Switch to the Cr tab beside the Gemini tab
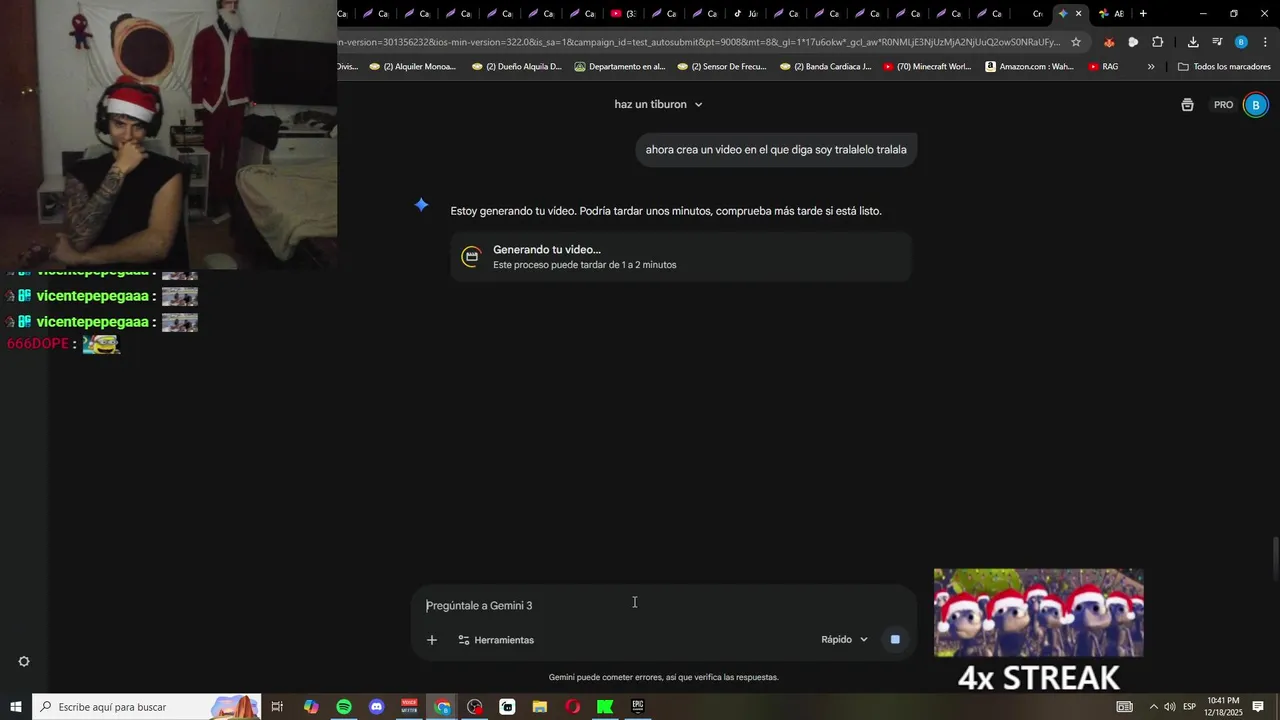 1036,14
